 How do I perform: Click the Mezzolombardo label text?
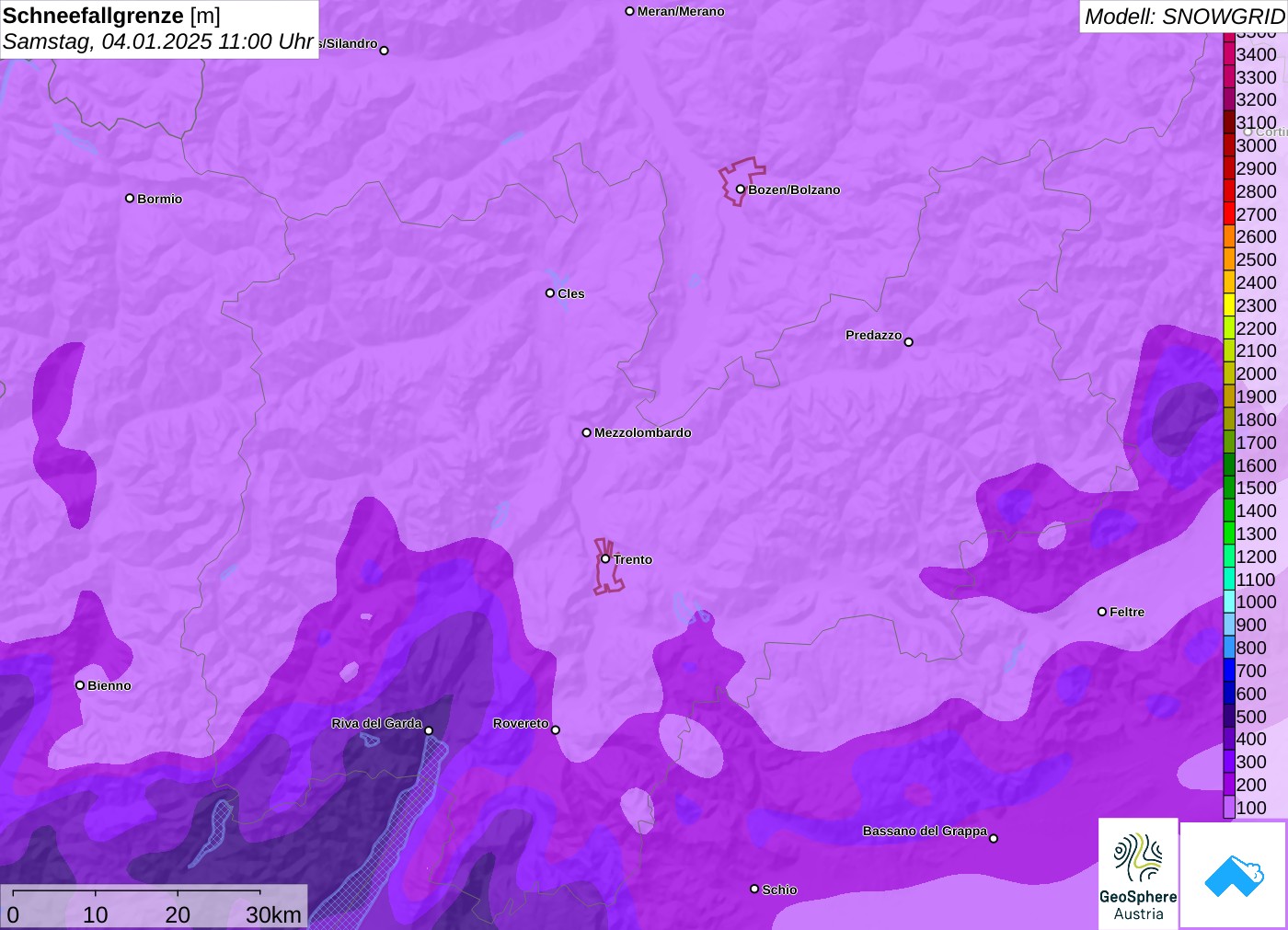(643, 432)
